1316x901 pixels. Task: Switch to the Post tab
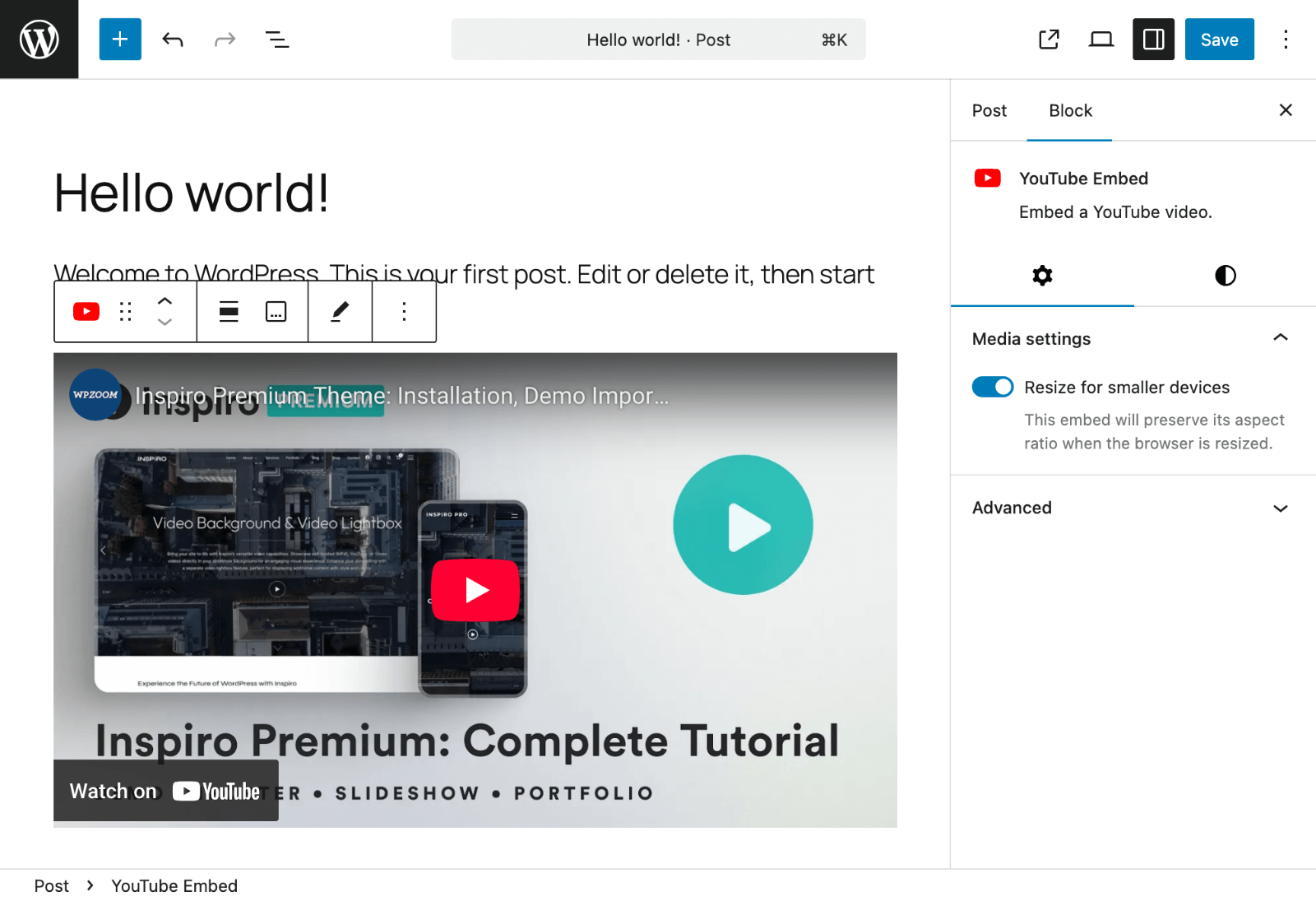click(989, 110)
